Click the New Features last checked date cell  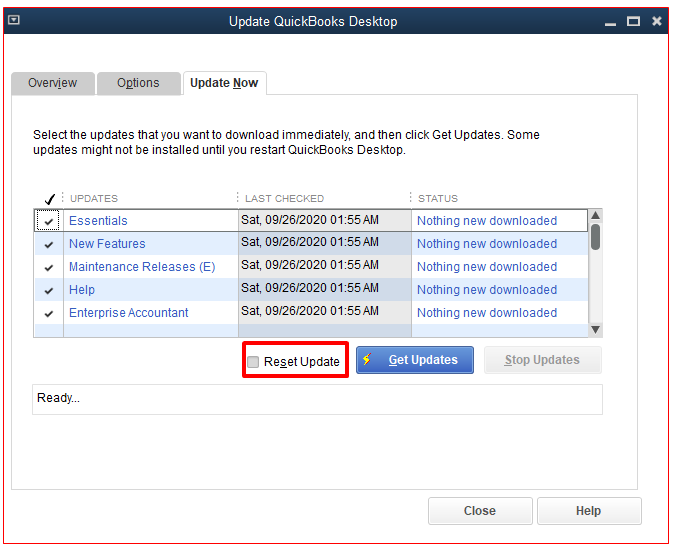tap(324, 244)
